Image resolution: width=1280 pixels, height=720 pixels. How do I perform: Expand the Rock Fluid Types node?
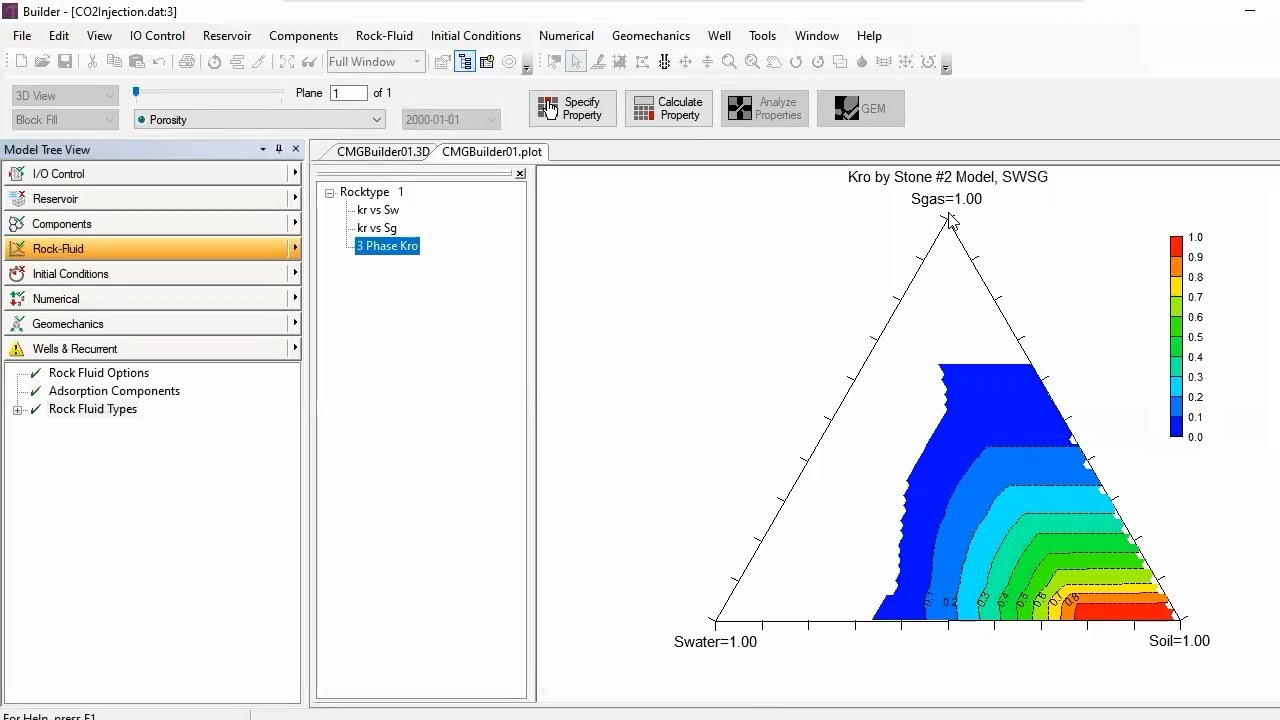tap(17, 410)
